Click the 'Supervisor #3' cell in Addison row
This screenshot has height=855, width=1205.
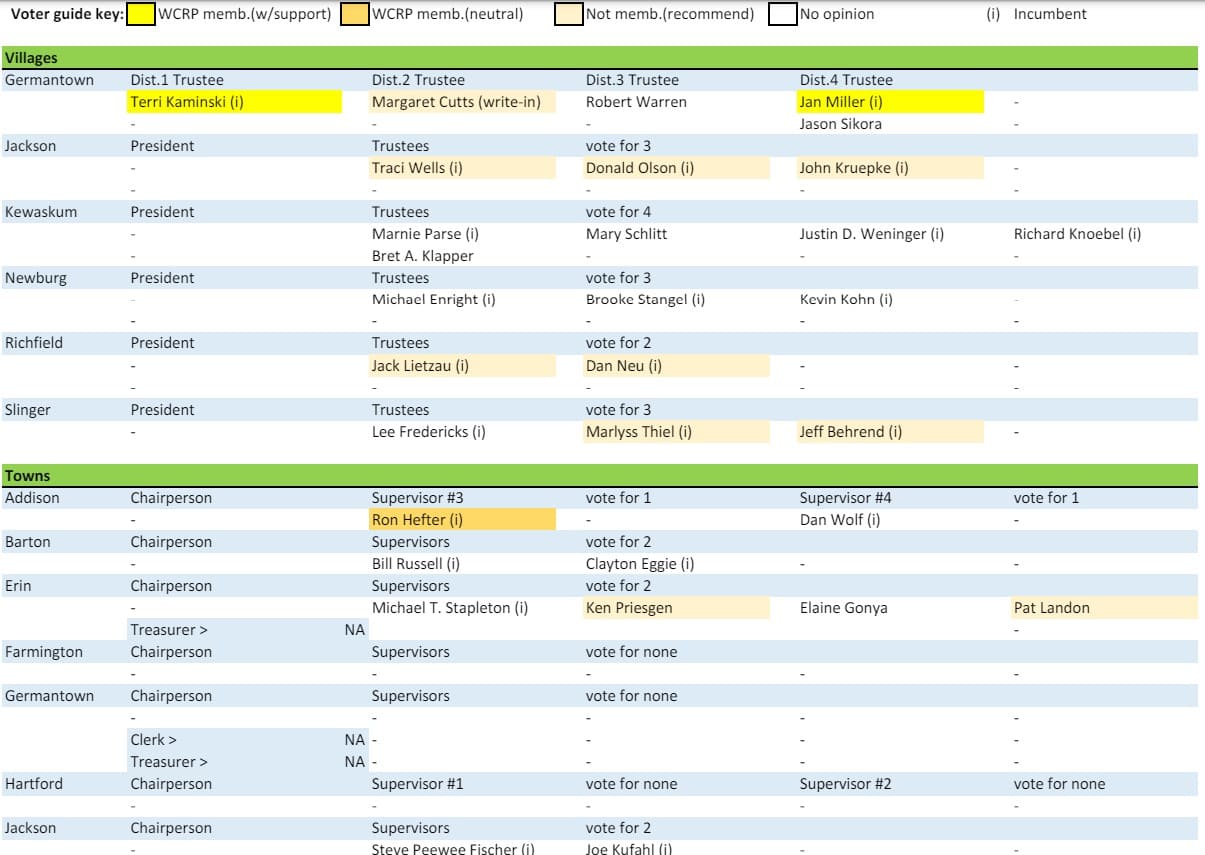417,498
